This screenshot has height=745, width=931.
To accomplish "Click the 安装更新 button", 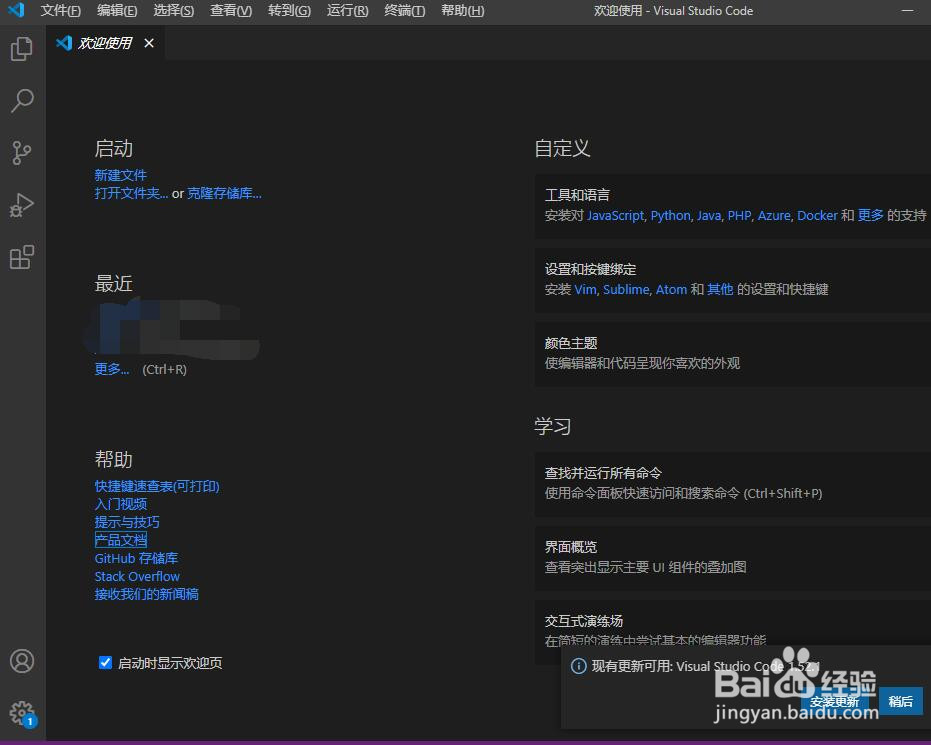I will pyautogui.click(x=834, y=701).
